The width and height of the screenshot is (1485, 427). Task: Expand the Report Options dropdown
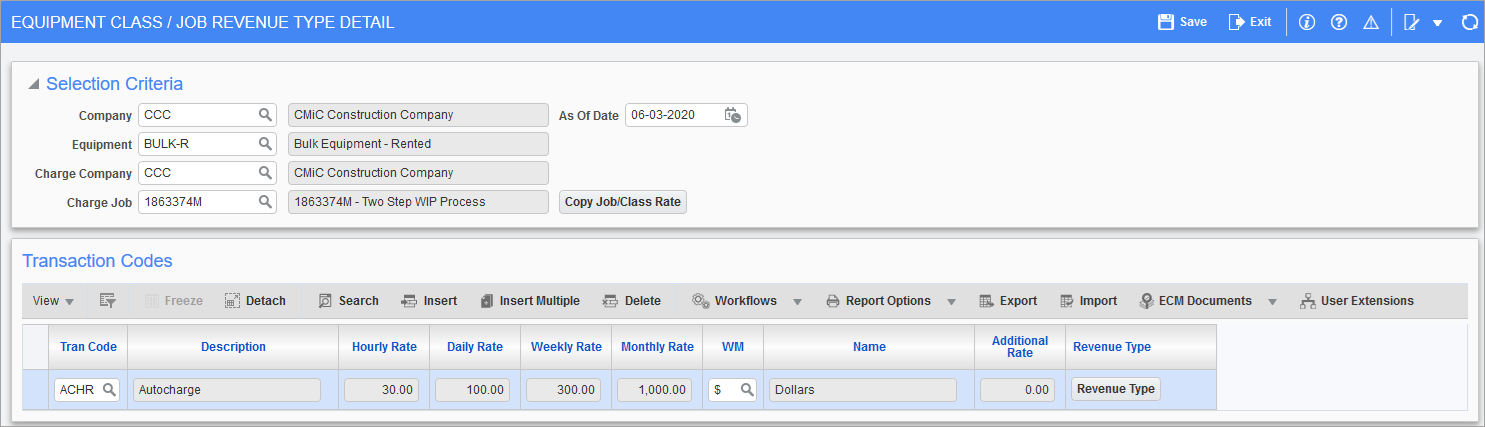click(x=951, y=301)
